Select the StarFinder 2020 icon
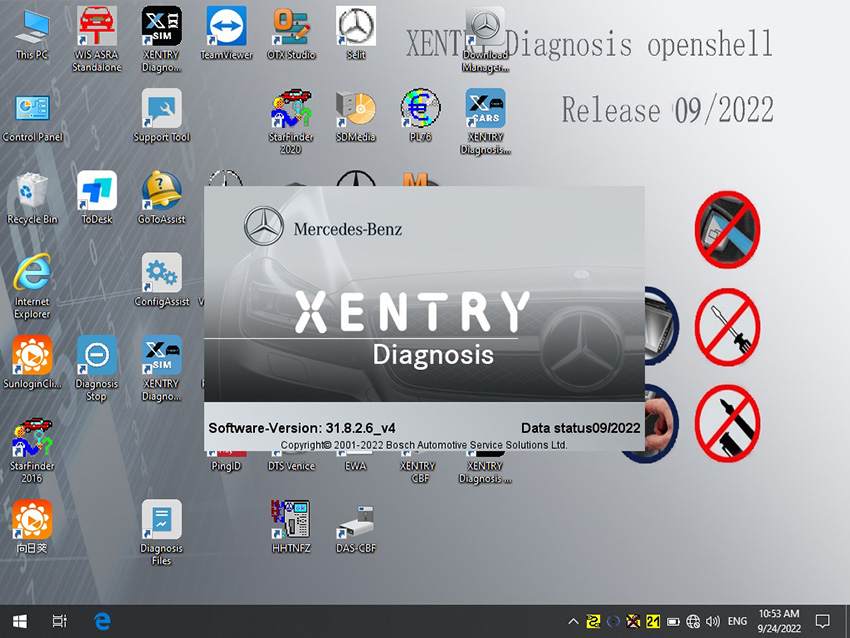Viewport: 850px width, 638px height. [291, 121]
